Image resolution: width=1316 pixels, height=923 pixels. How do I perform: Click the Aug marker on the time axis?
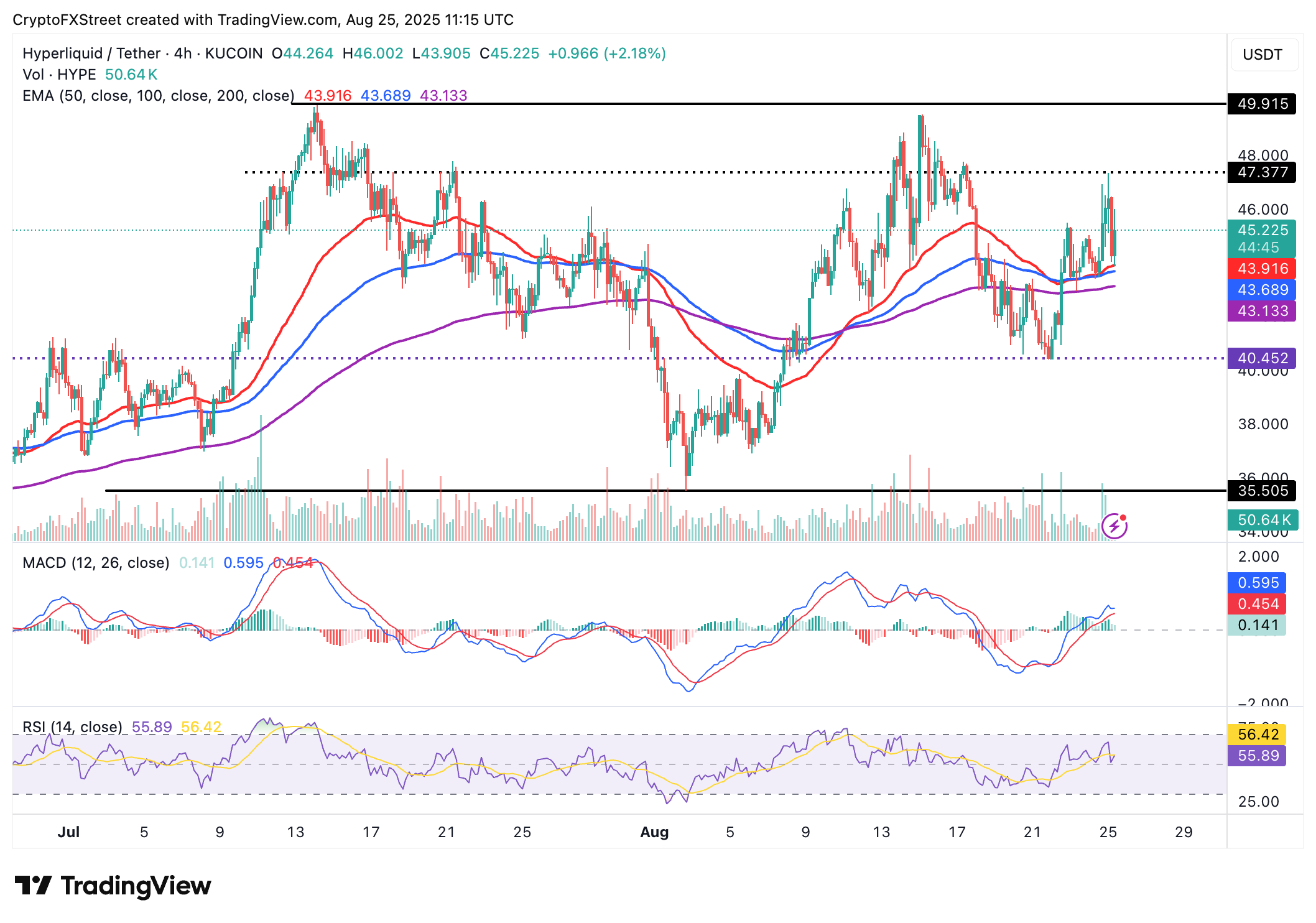[x=654, y=832]
